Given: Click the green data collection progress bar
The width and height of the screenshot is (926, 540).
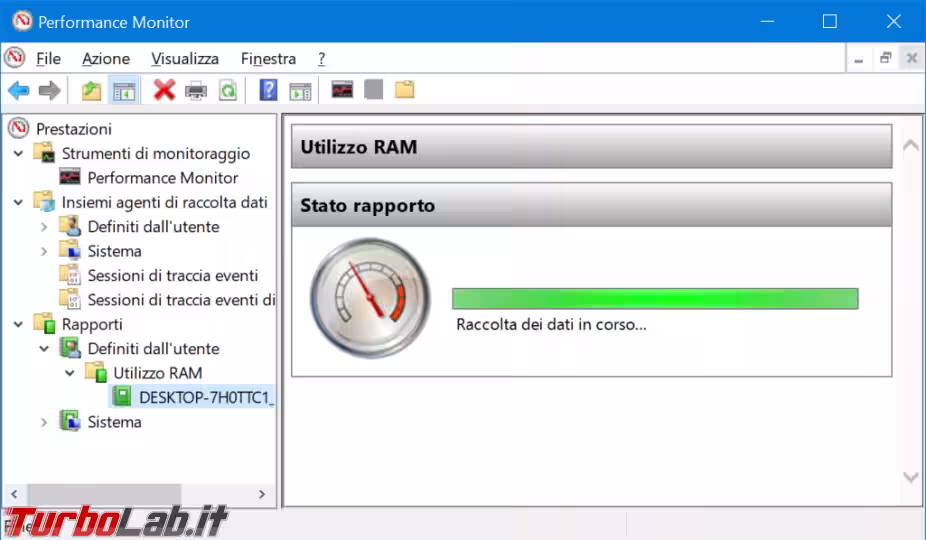Looking at the screenshot, I should click(655, 298).
